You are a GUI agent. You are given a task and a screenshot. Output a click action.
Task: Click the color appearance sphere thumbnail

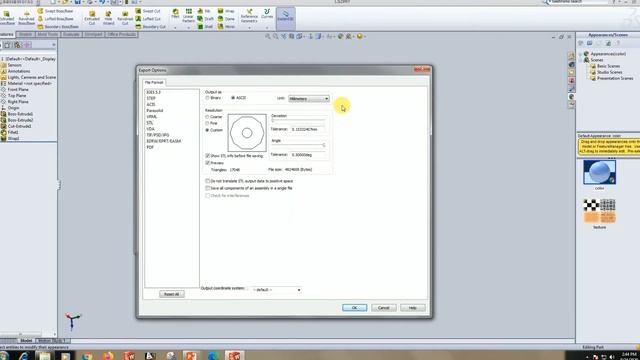[x=599, y=172]
